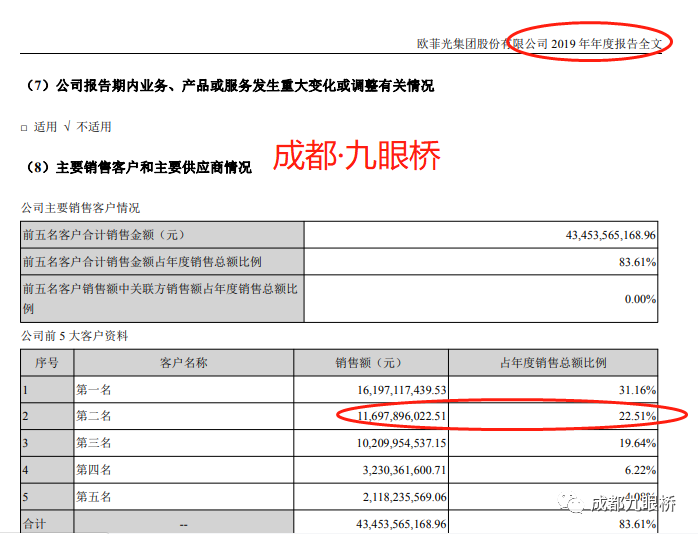This screenshot has width=698, height=534.
Task: Click the red 成都·九眼桥 annotation text
Action: click(x=357, y=155)
